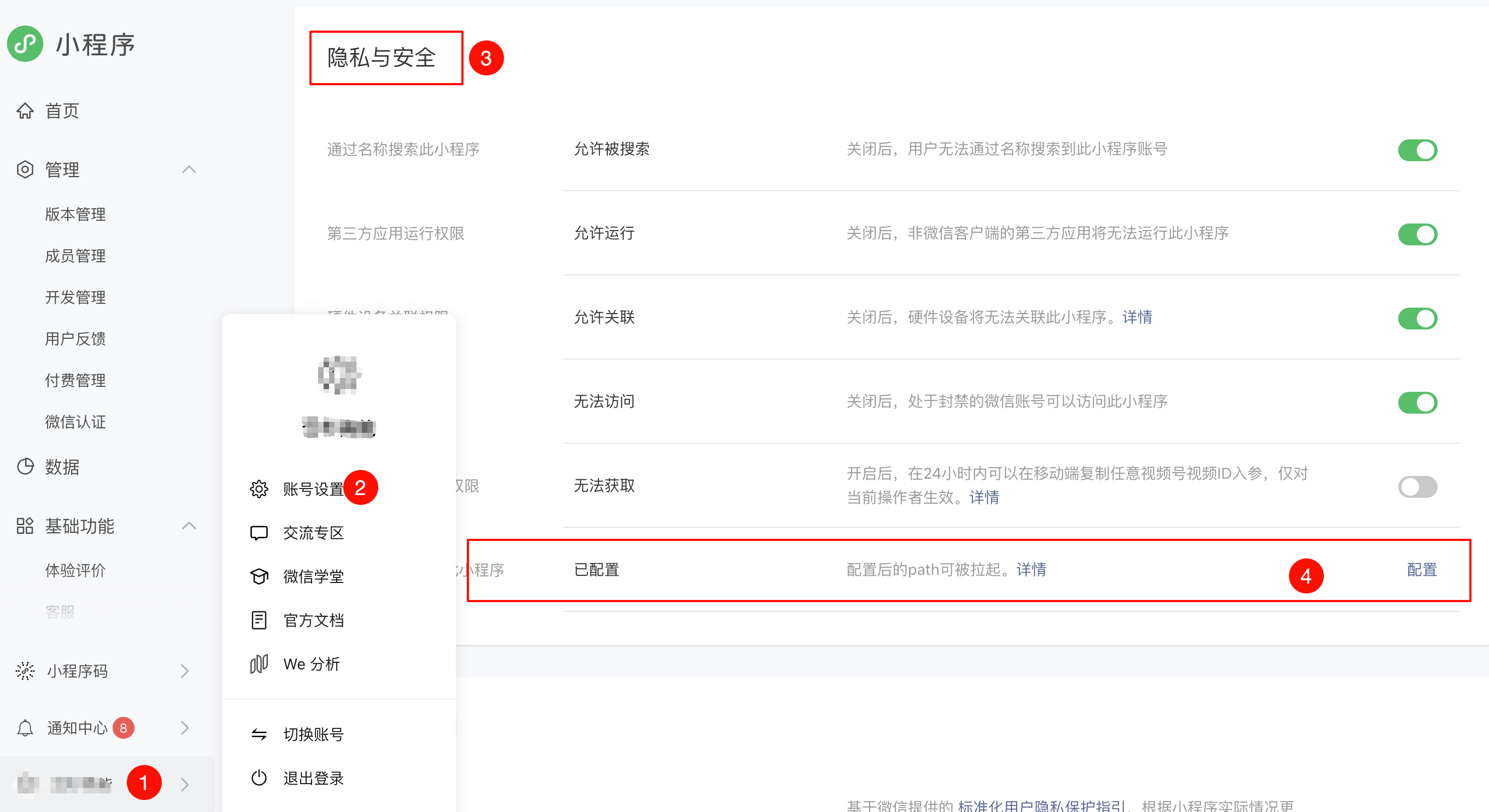
Task: Enable the 无法获取 video ID toggle
Action: click(x=1417, y=487)
